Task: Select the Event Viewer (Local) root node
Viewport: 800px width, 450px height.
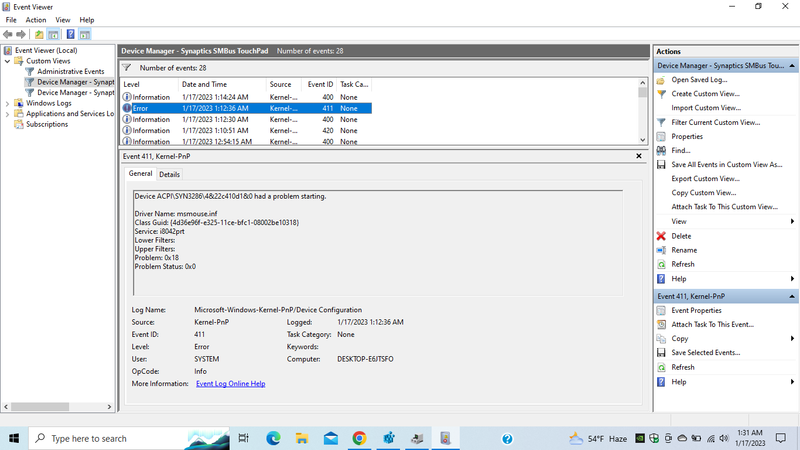Action: tap(46, 51)
